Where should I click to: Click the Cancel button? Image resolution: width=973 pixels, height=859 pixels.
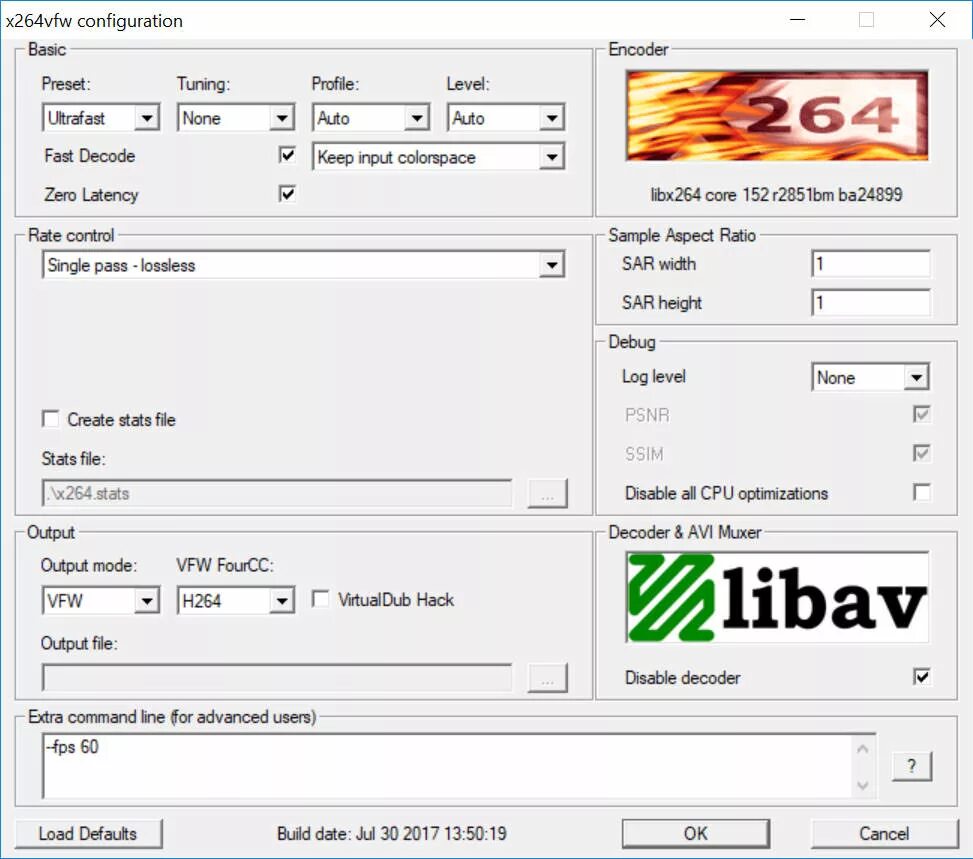pyautogui.click(x=884, y=833)
